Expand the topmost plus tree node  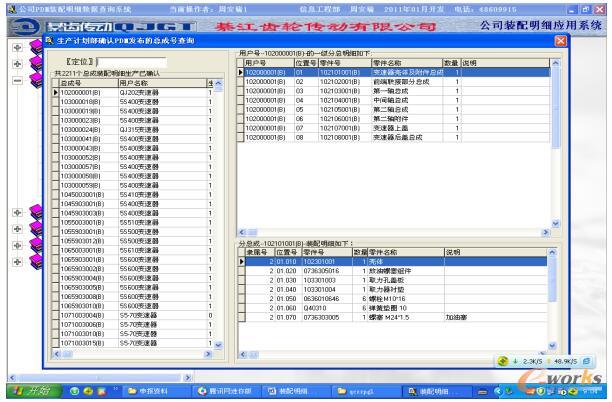tap(18, 48)
